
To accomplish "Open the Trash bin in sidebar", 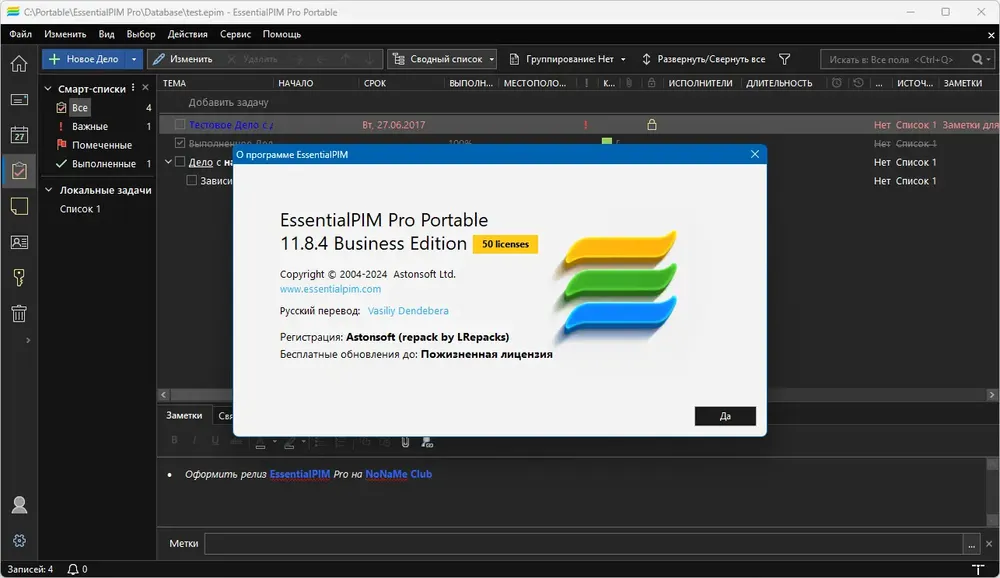I will coord(19,313).
